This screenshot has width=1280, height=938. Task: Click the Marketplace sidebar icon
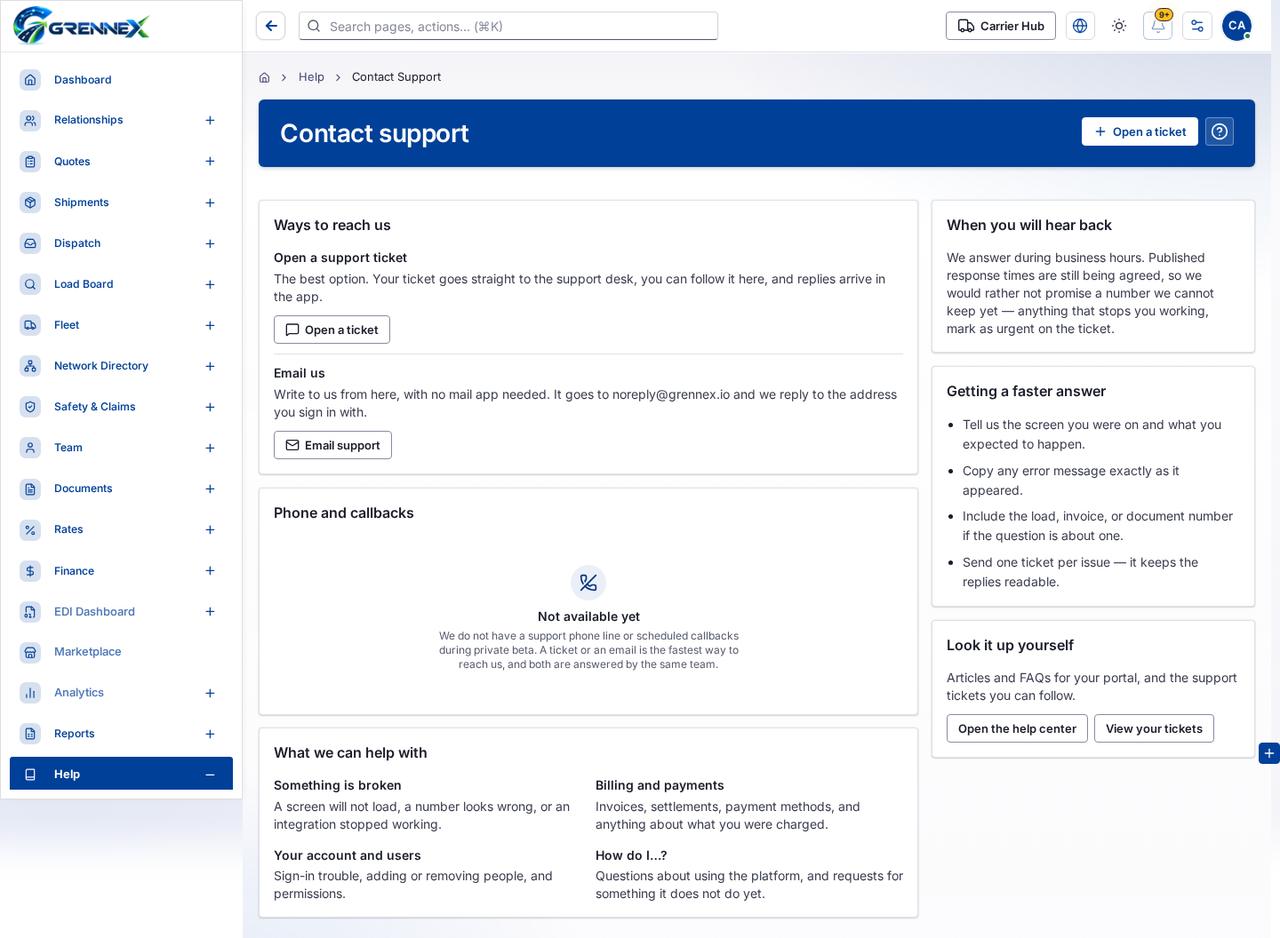(30, 652)
